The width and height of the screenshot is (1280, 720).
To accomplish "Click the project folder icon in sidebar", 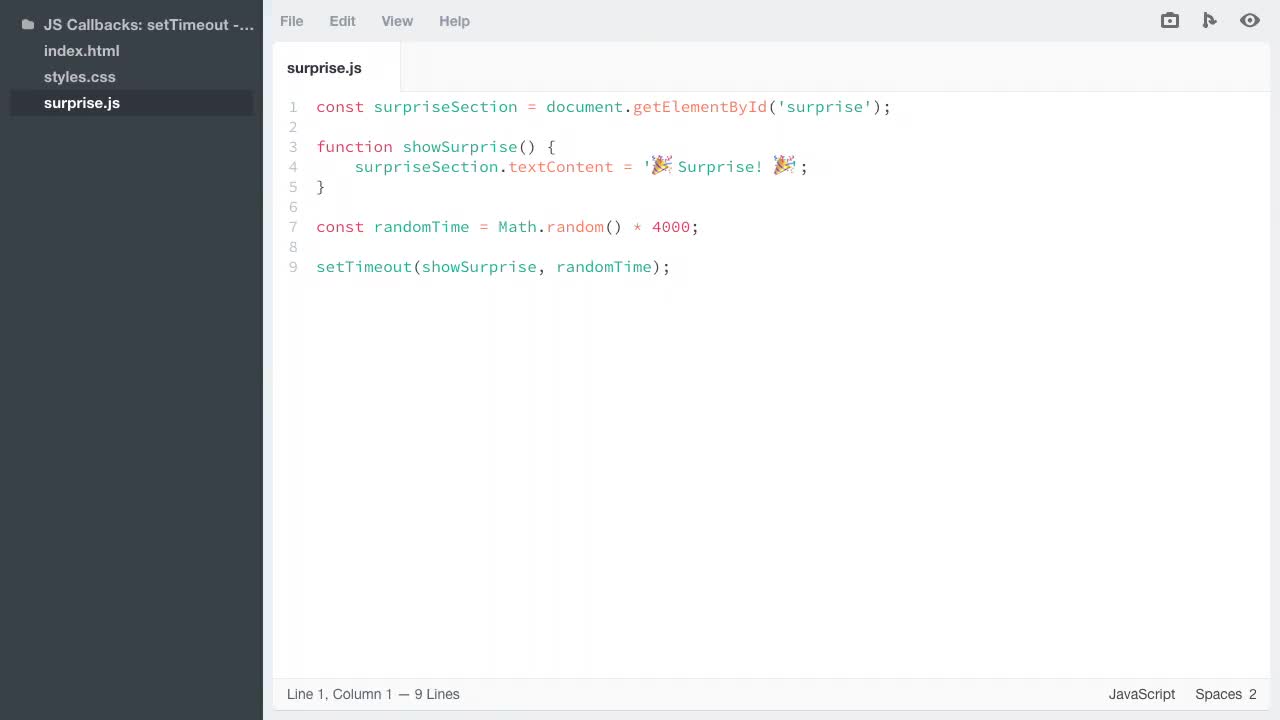I will (x=28, y=25).
